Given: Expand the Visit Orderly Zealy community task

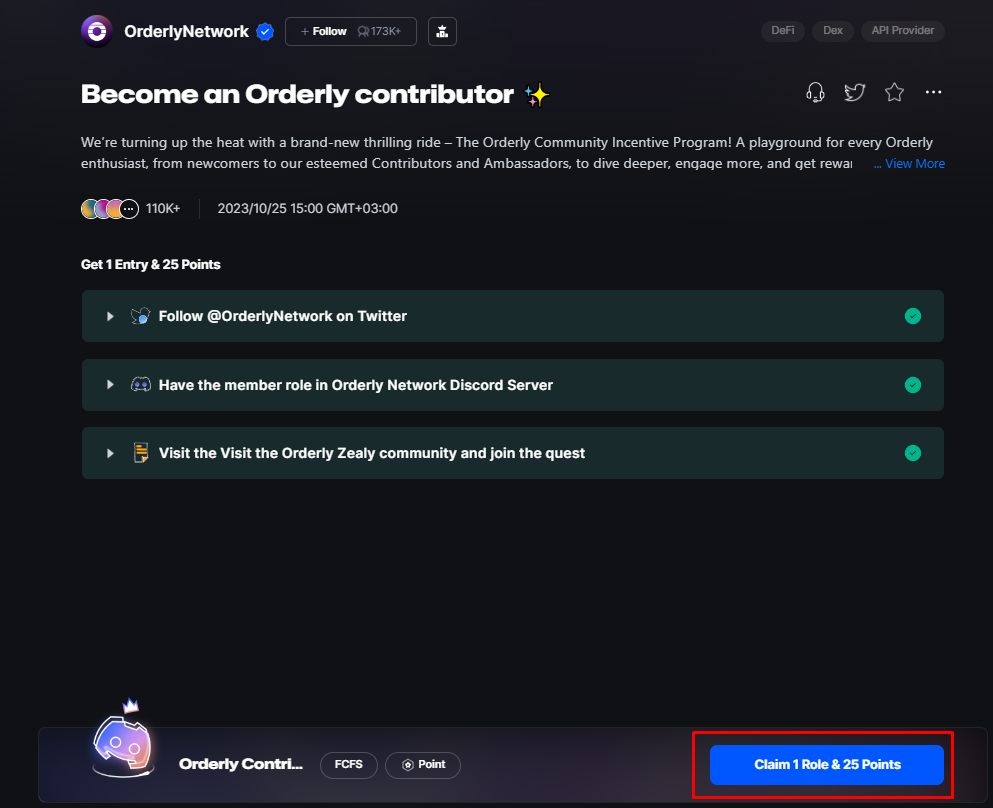Looking at the screenshot, I should [x=110, y=453].
